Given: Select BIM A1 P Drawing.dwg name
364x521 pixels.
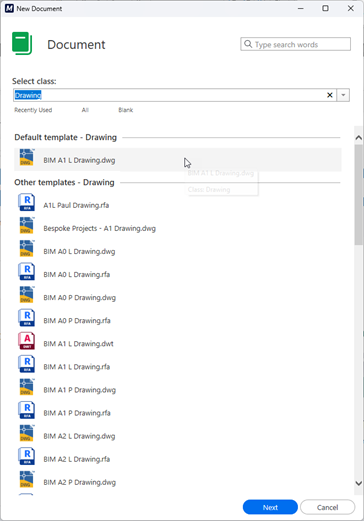Looking at the screenshot, I should [x=80, y=390].
